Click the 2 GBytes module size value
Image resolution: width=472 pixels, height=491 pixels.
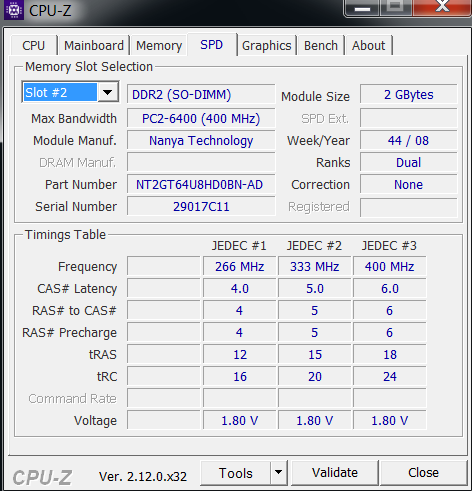click(409, 95)
